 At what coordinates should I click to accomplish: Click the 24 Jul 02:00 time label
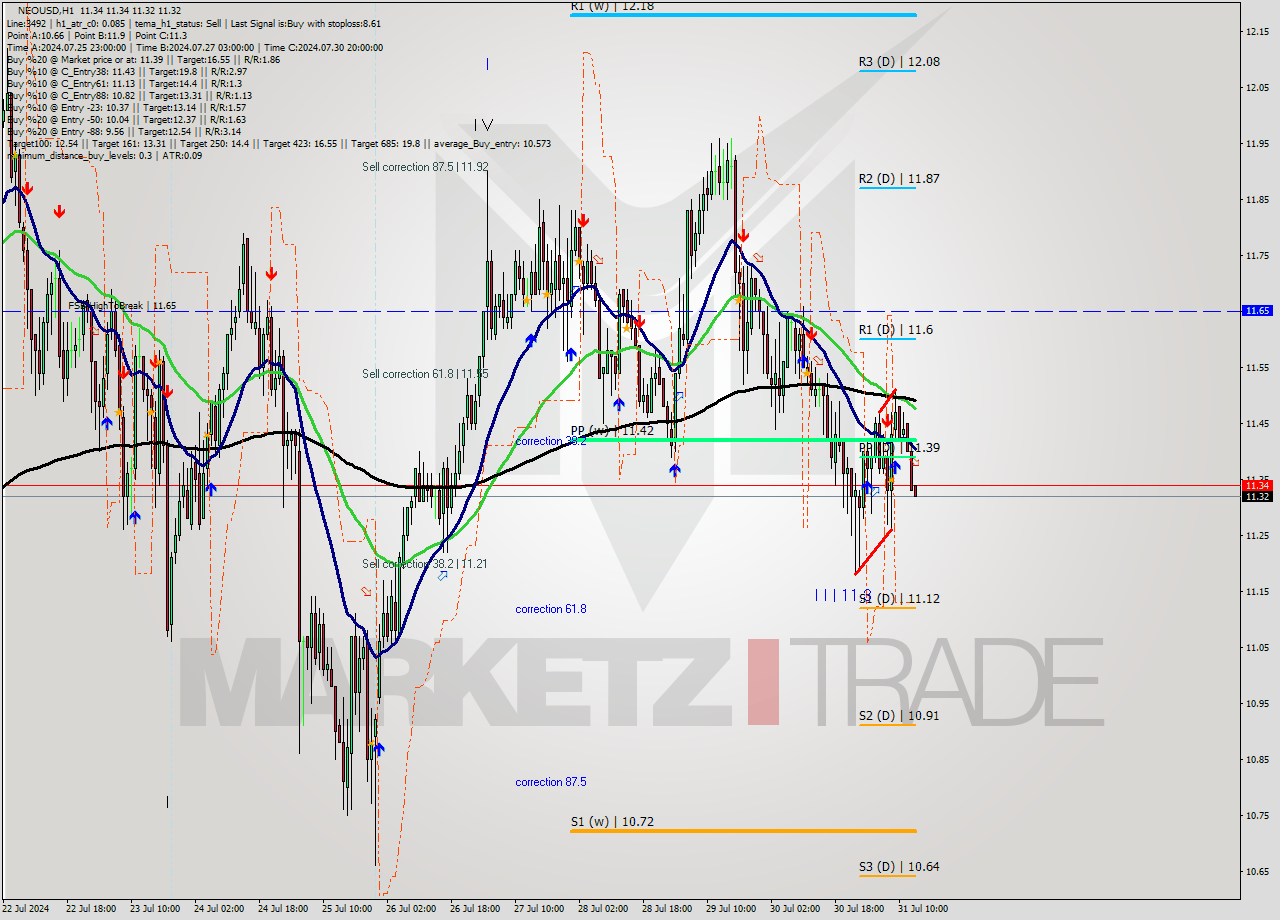(x=219, y=909)
